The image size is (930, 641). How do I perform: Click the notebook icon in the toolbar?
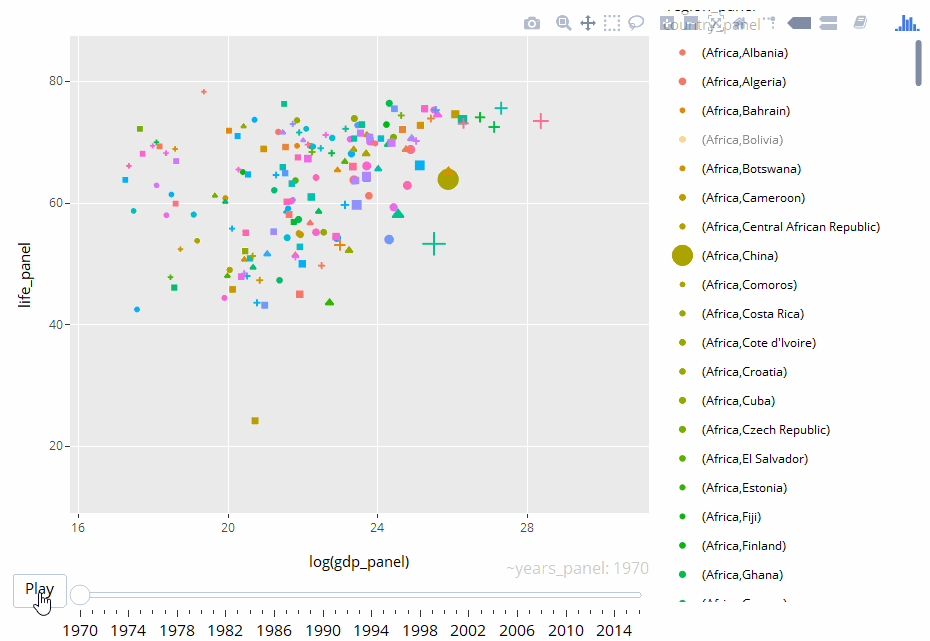pos(859,22)
